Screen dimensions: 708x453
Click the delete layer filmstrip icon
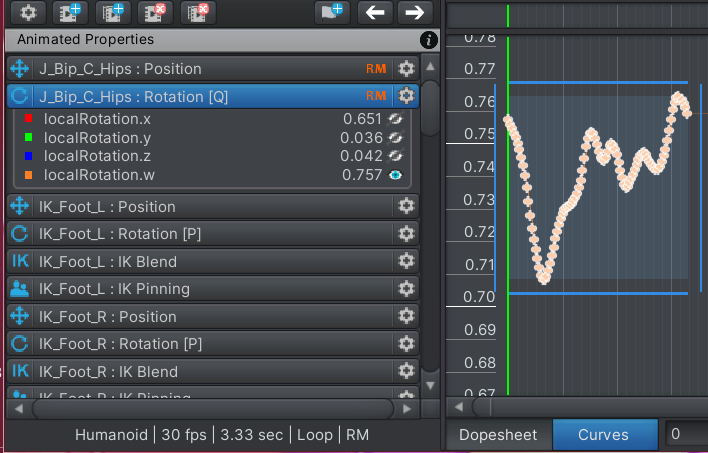tap(198, 12)
